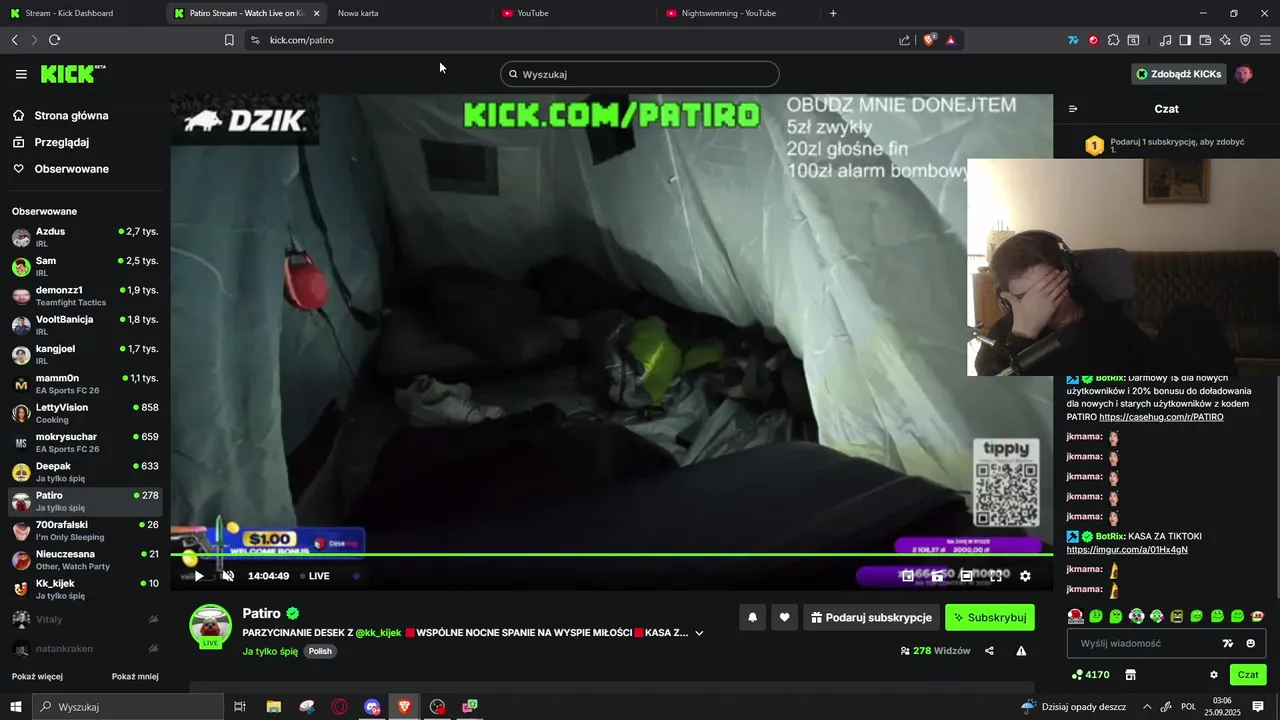Screen dimensions: 1280x720
Task: Click Pokaż więcej in sidebar
Action: 37,677
